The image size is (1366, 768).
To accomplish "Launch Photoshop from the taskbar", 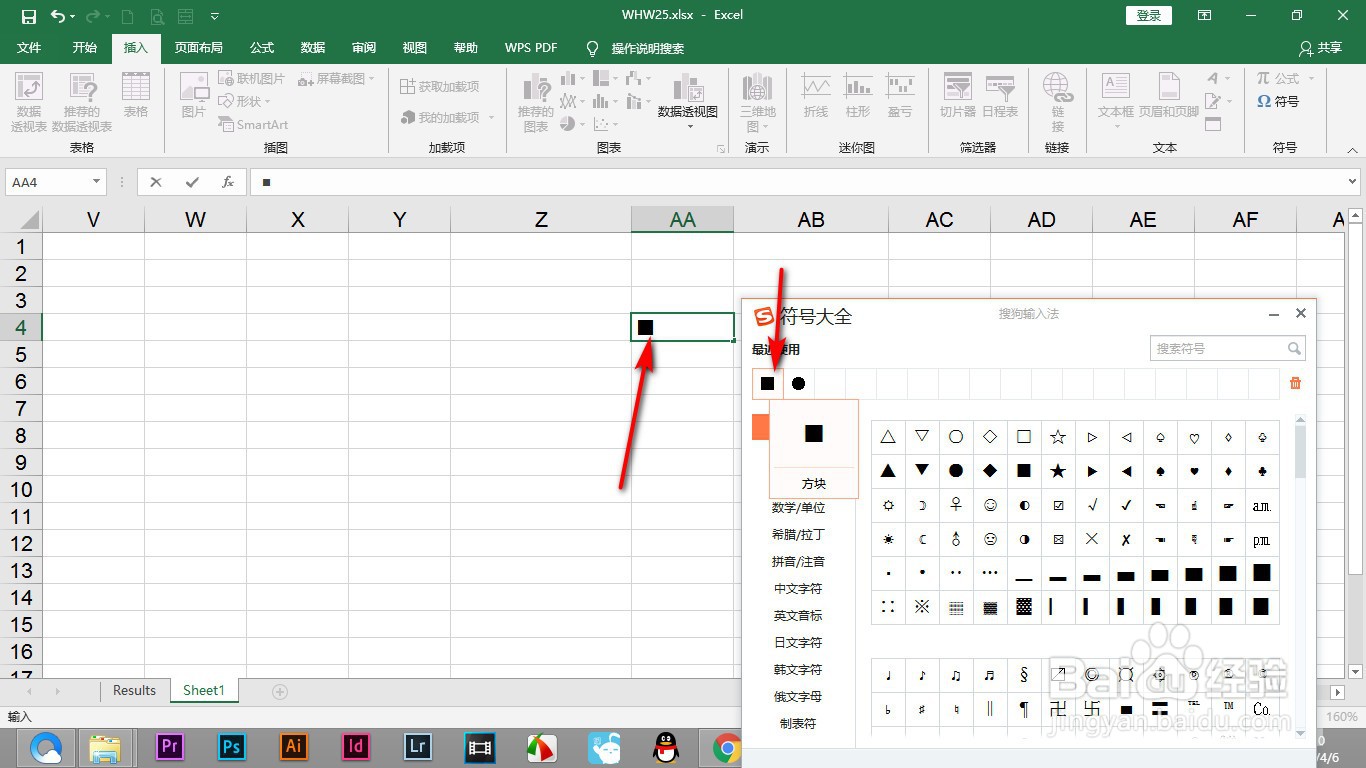I will tap(231, 746).
